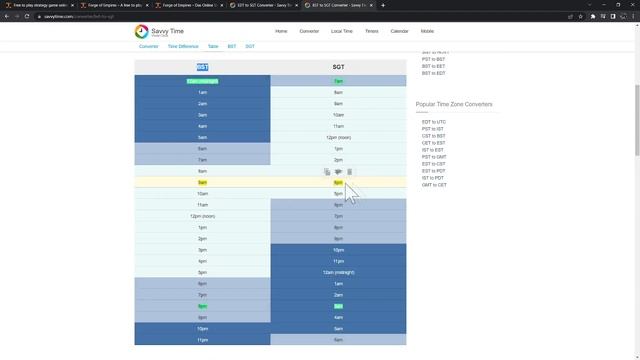Screen dimensions: 640x360
Task: Open the 'IST to PDT' converter link
Action: click(433, 178)
